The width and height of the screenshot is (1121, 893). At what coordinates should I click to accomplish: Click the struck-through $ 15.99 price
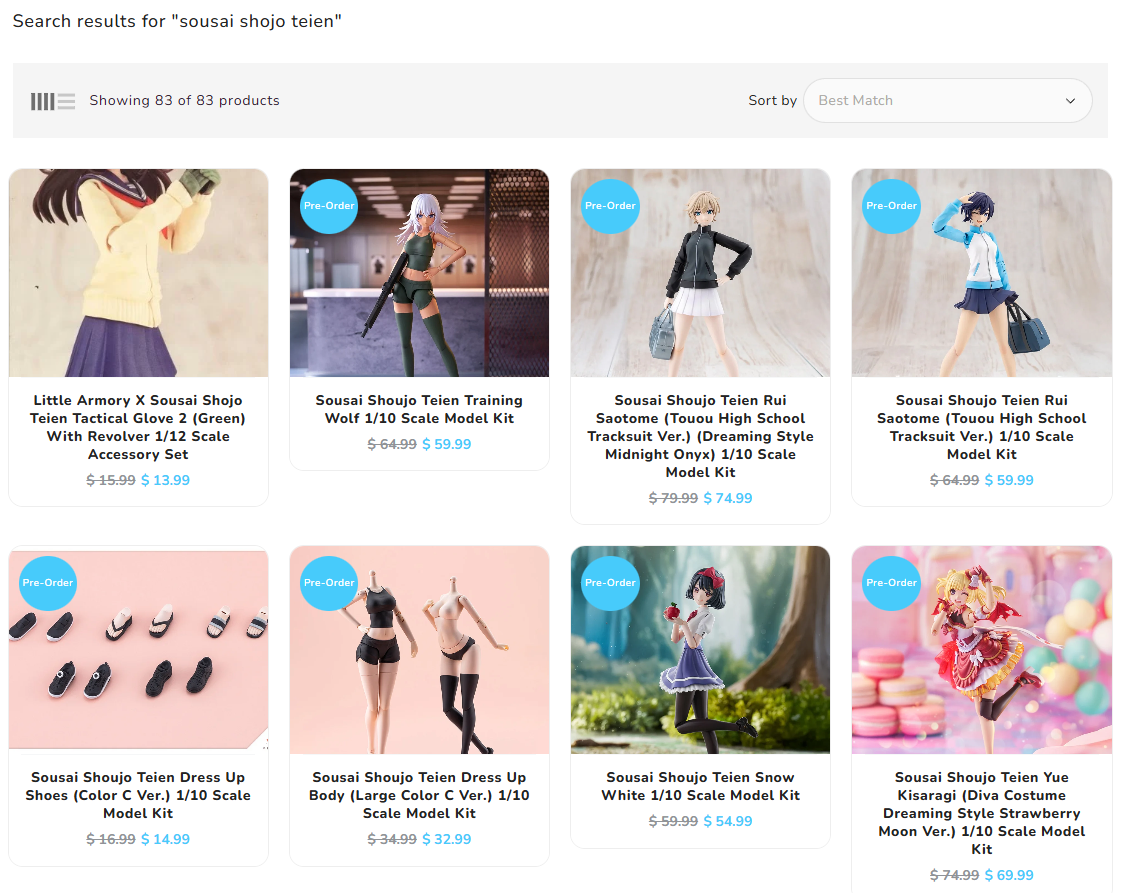(111, 480)
